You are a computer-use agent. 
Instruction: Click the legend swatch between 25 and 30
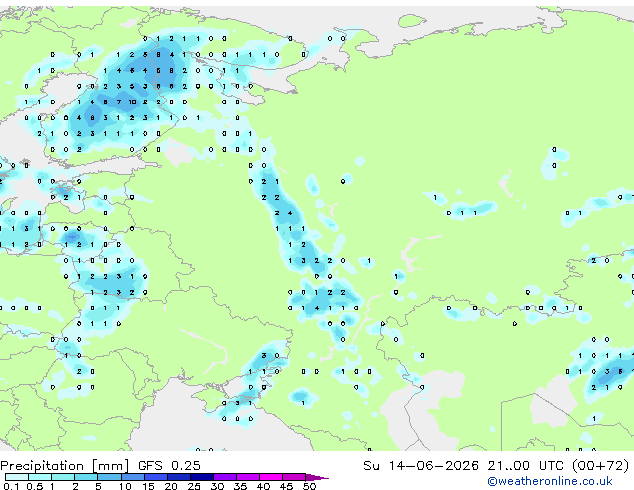coord(201,477)
